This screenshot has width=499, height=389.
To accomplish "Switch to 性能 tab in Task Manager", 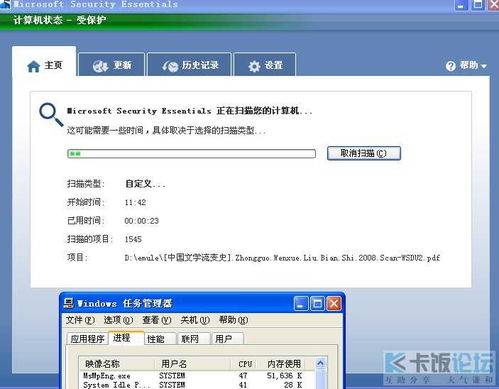I will point(160,339).
